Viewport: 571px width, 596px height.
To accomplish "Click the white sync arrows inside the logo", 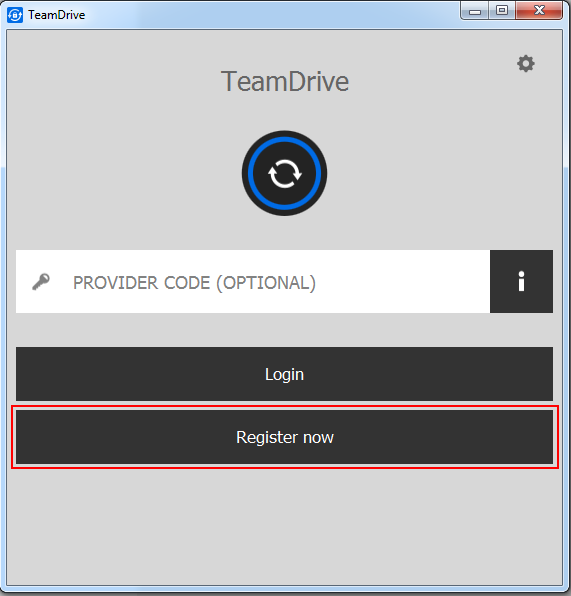I will (x=285, y=173).
